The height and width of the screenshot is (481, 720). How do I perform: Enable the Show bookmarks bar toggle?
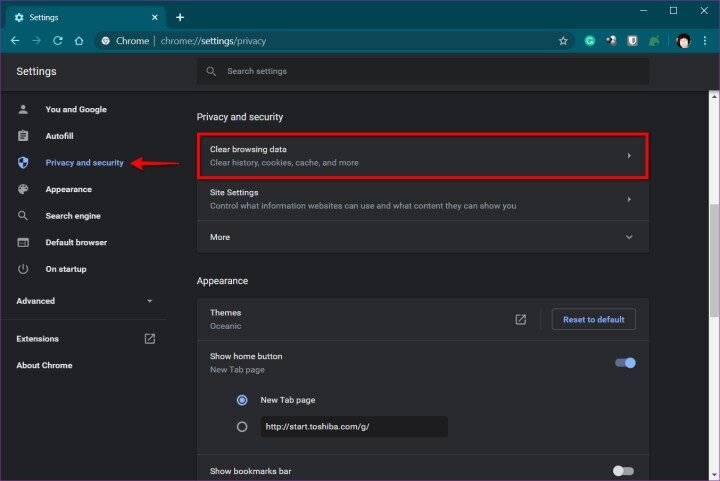coord(624,471)
